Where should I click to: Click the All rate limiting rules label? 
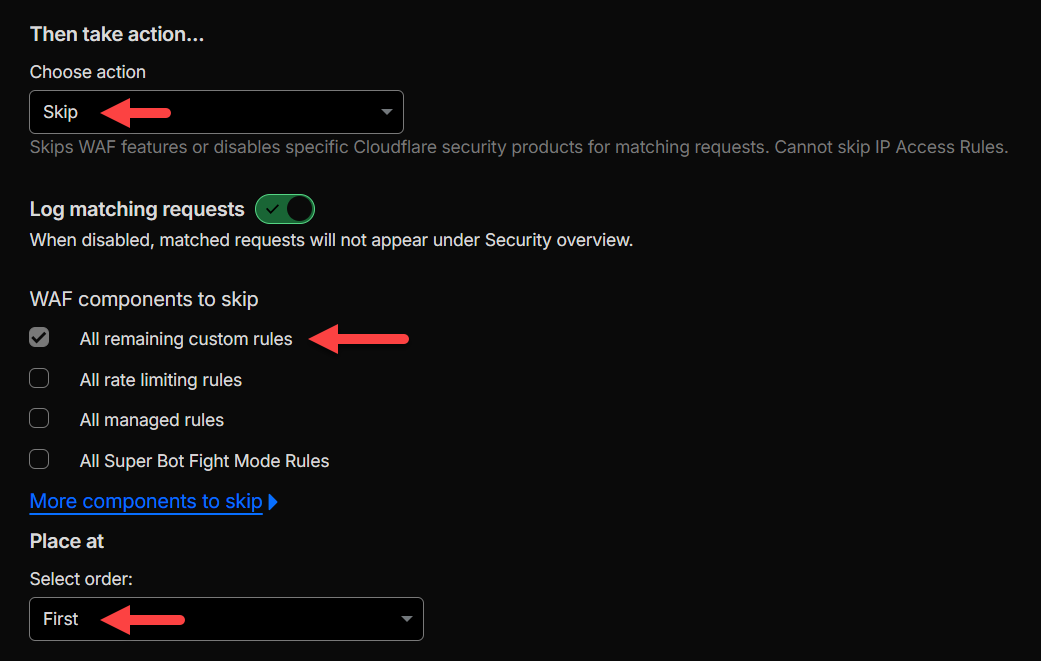161,380
